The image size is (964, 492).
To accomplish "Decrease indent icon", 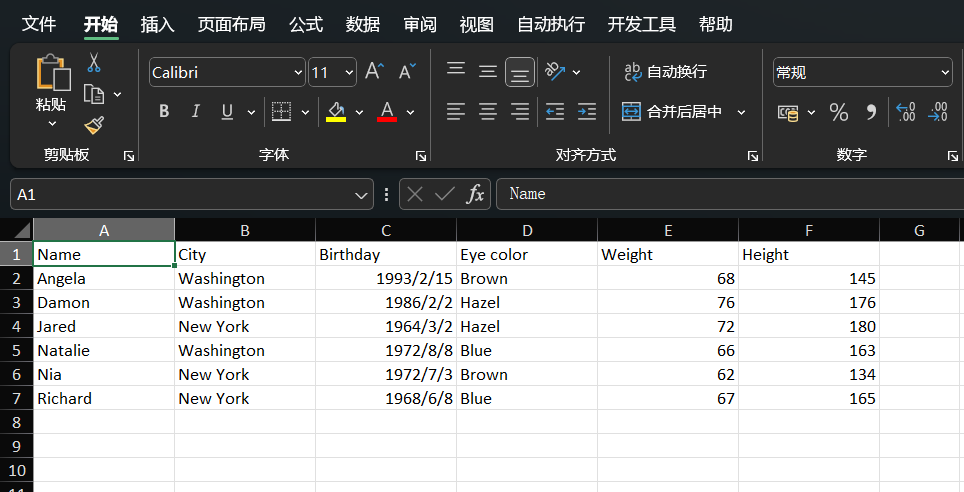I will [555, 111].
